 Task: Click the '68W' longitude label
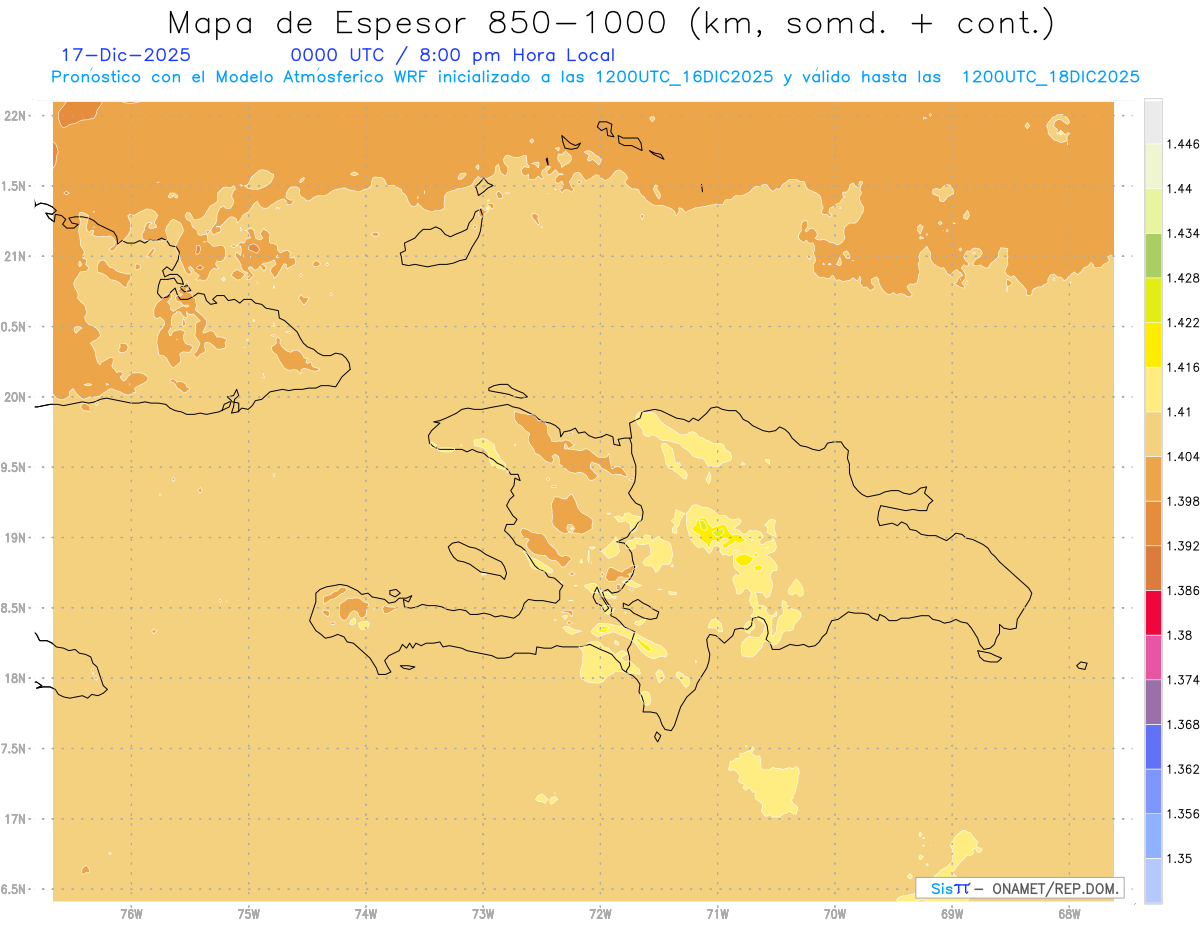coord(1069,914)
